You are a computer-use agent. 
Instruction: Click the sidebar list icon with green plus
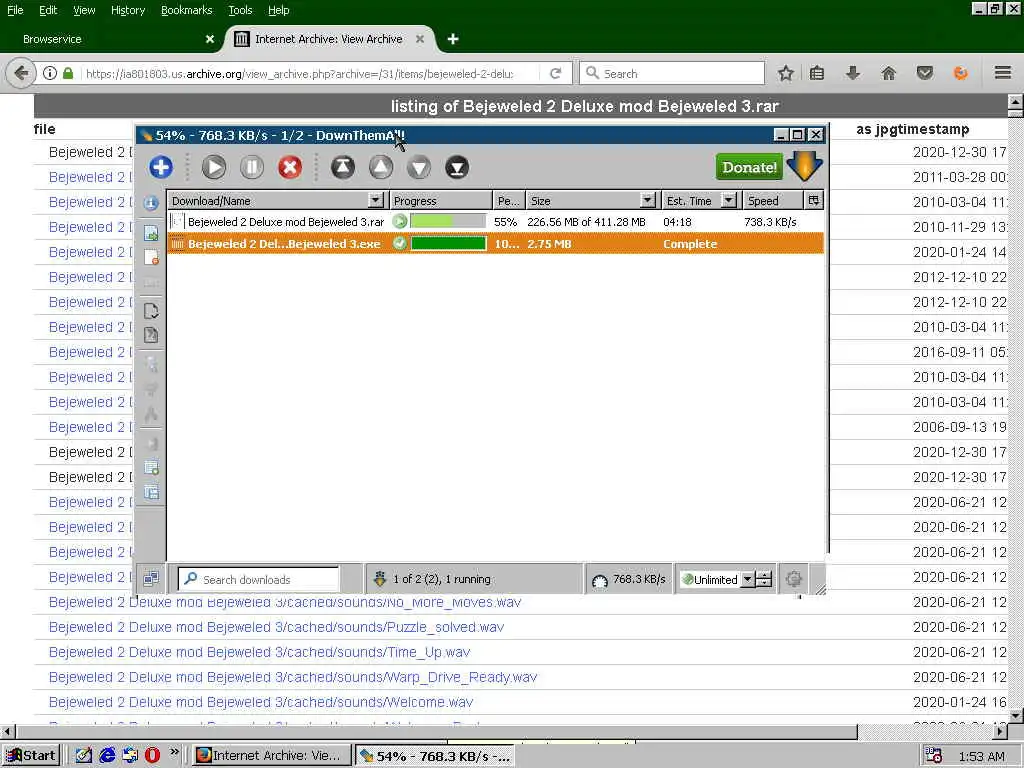151,468
